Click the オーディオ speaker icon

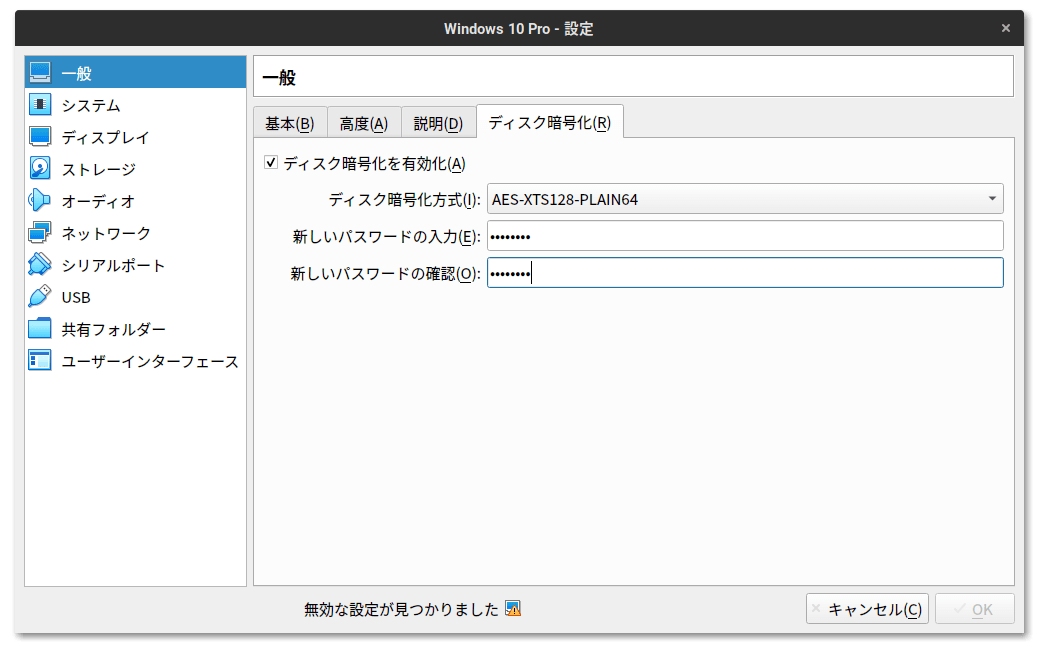coord(40,200)
